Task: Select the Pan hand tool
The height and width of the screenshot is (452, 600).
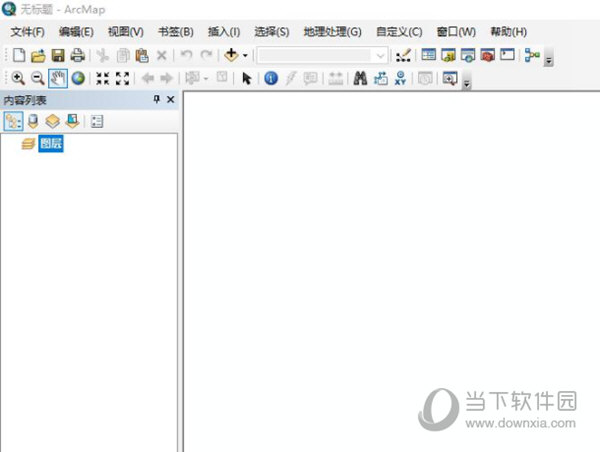Action: point(58,78)
